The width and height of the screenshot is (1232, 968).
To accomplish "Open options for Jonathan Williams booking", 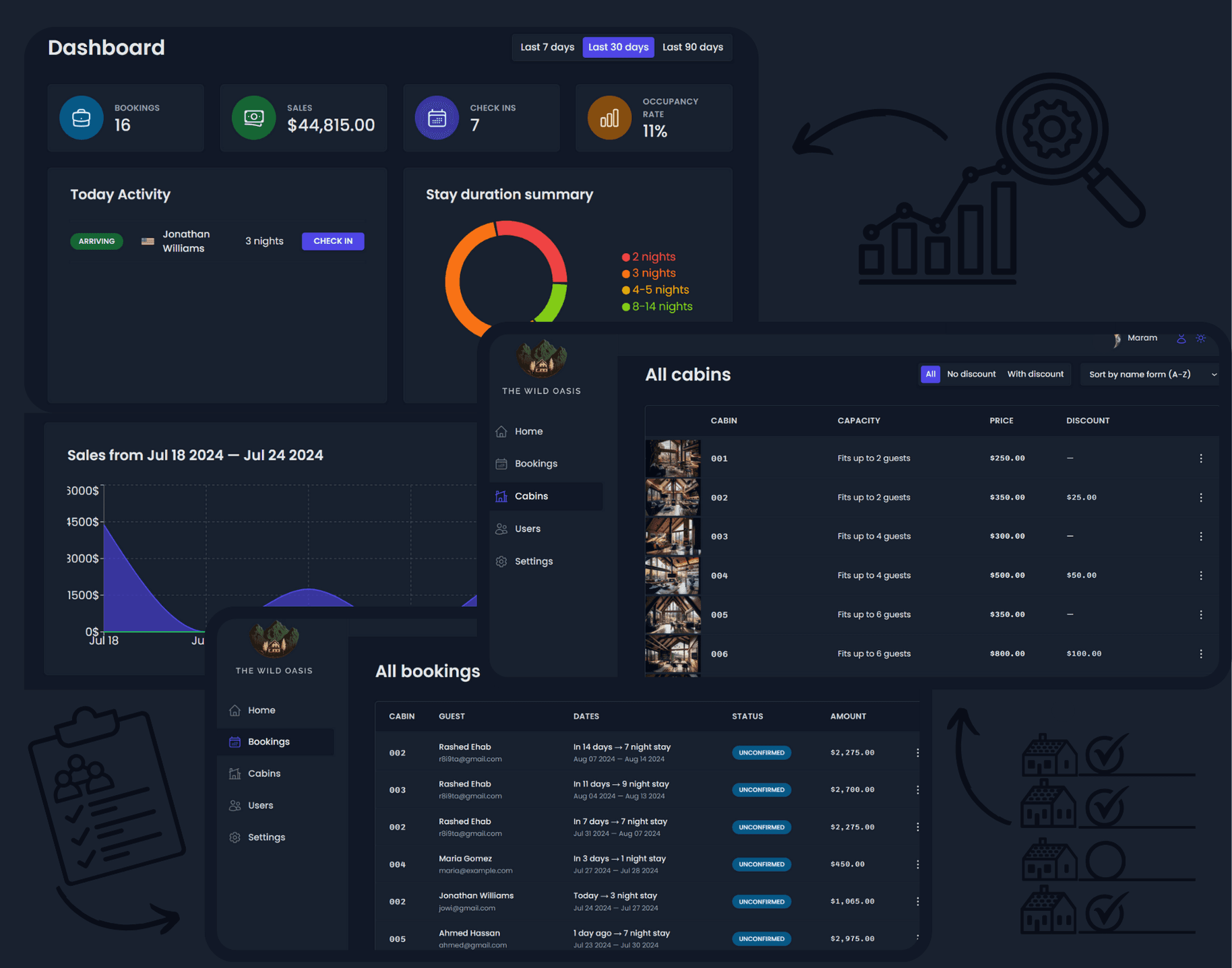I will [917, 901].
